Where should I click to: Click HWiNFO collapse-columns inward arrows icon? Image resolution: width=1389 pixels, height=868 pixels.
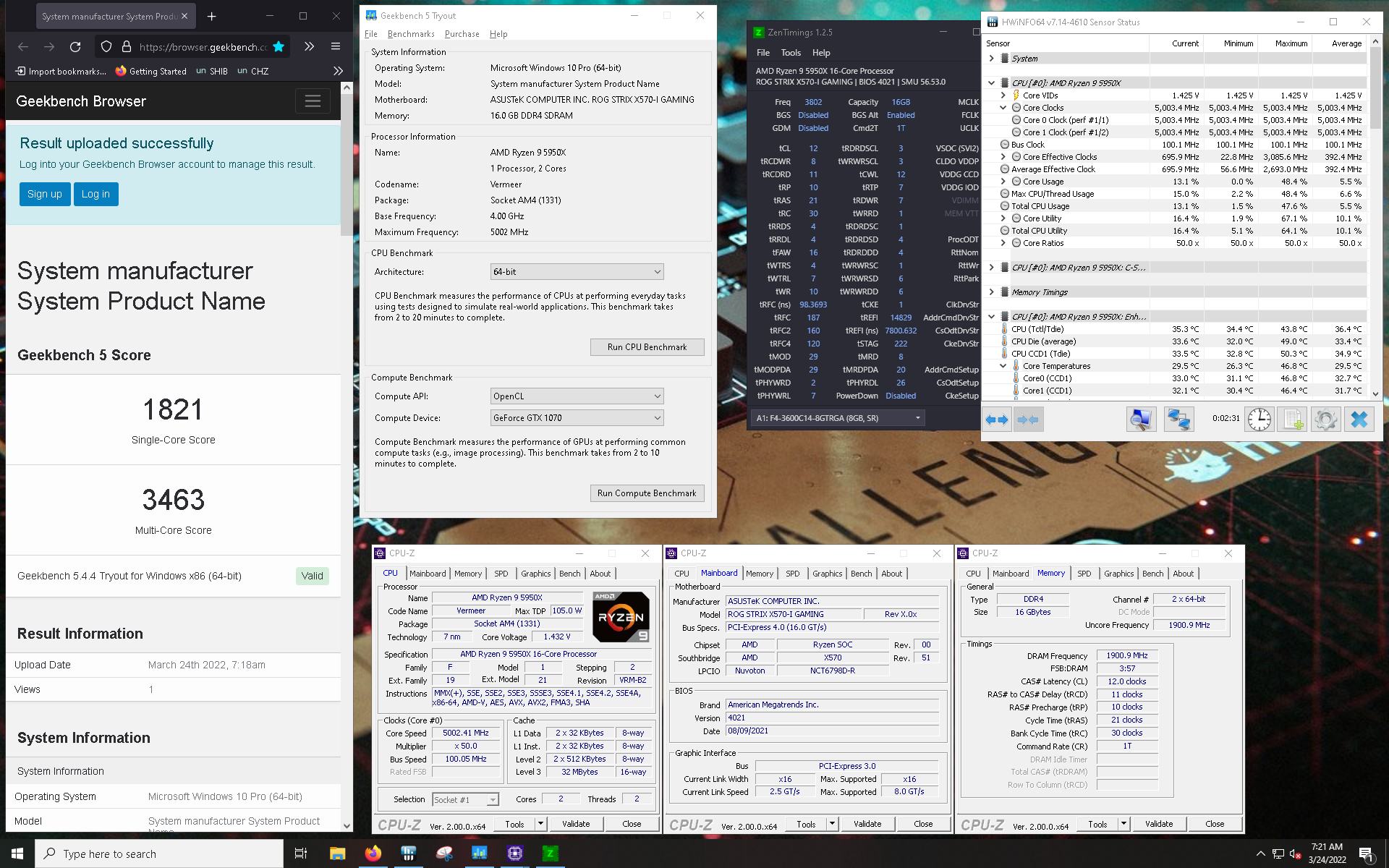coord(1028,420)
